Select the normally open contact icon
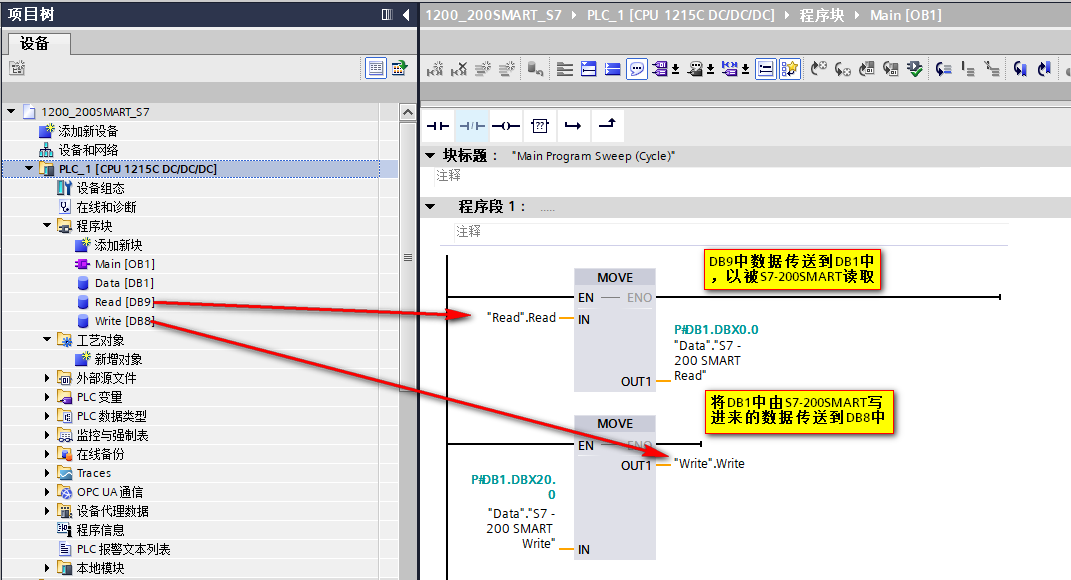The width and height of the screenshot is (1071, 580). 438,125
